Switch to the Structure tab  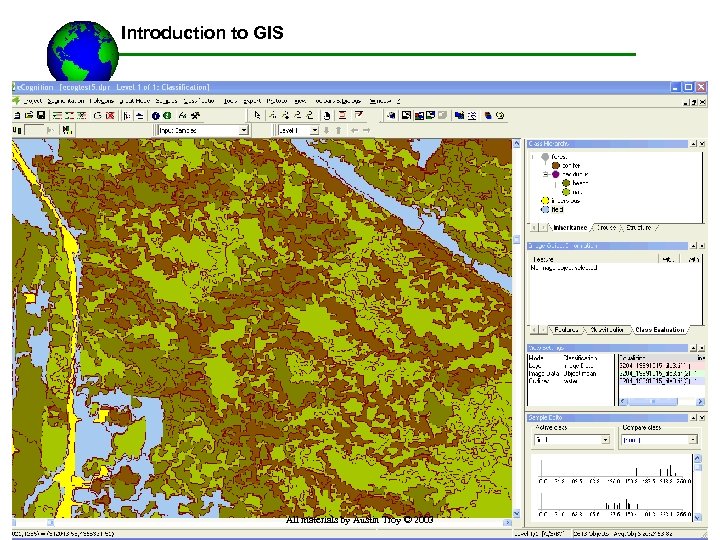(x=638, y=228)
